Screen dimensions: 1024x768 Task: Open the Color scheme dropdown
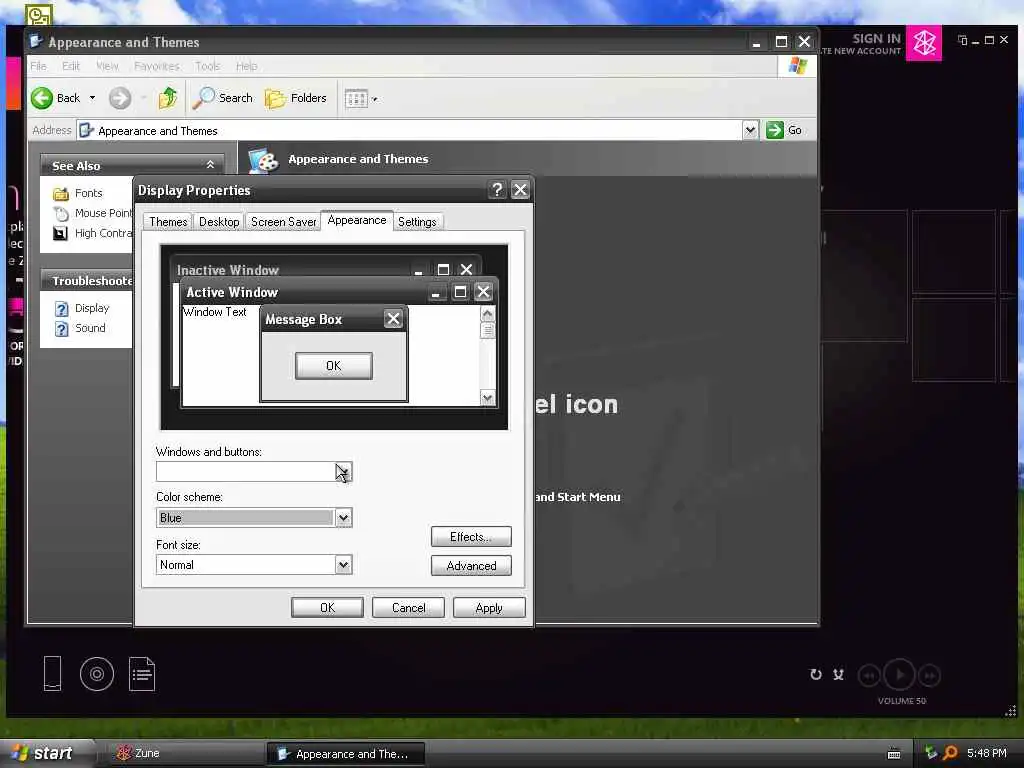(344, 518)
